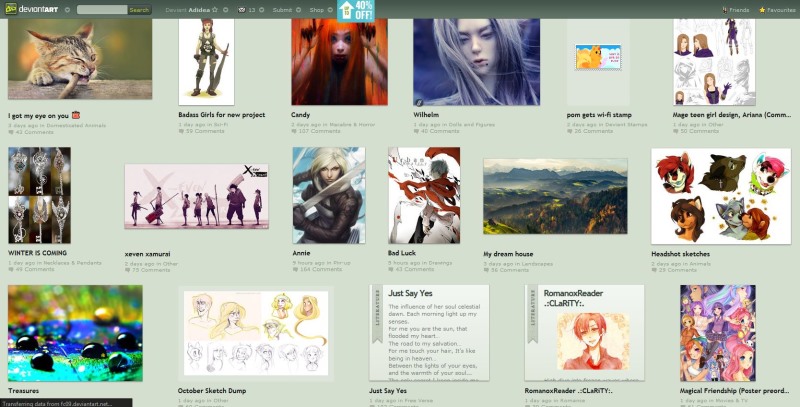Open the 'Annie' title link

click(x=302, y=253)
